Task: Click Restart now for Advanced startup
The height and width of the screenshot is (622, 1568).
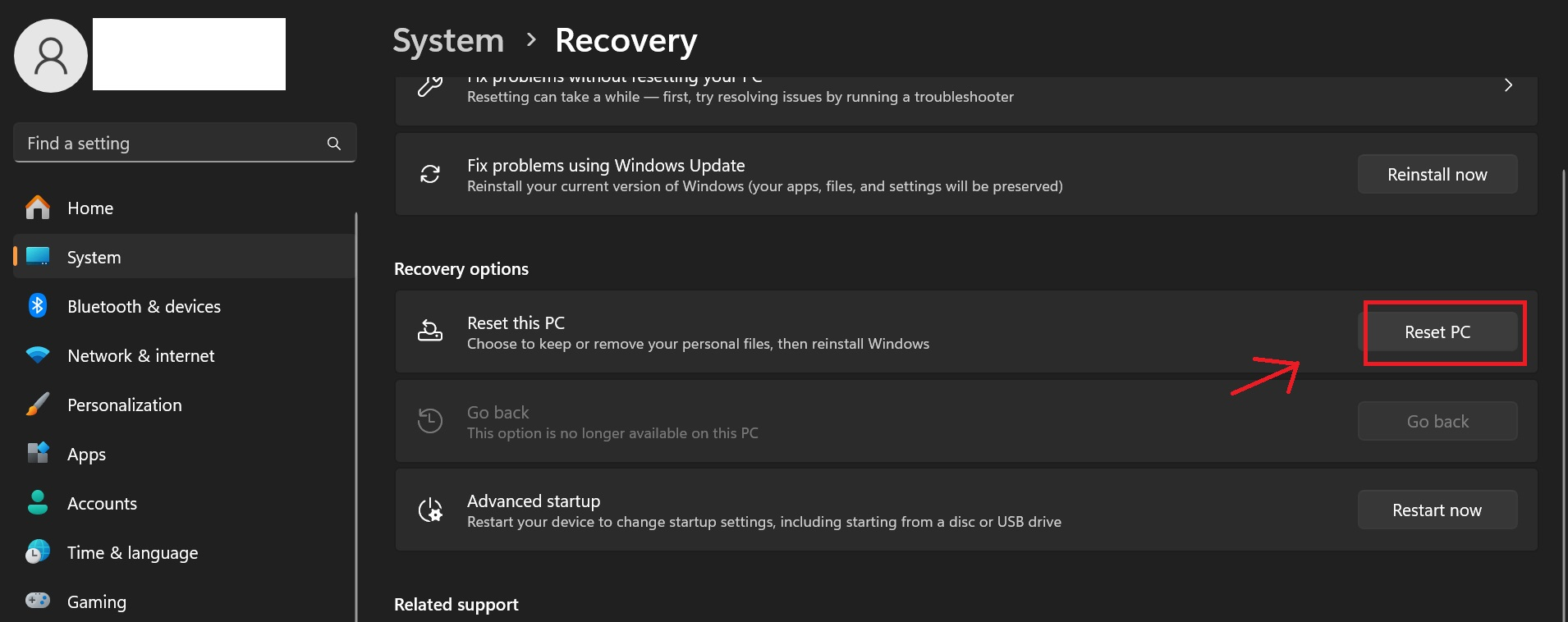Action: pos(1437,510)
